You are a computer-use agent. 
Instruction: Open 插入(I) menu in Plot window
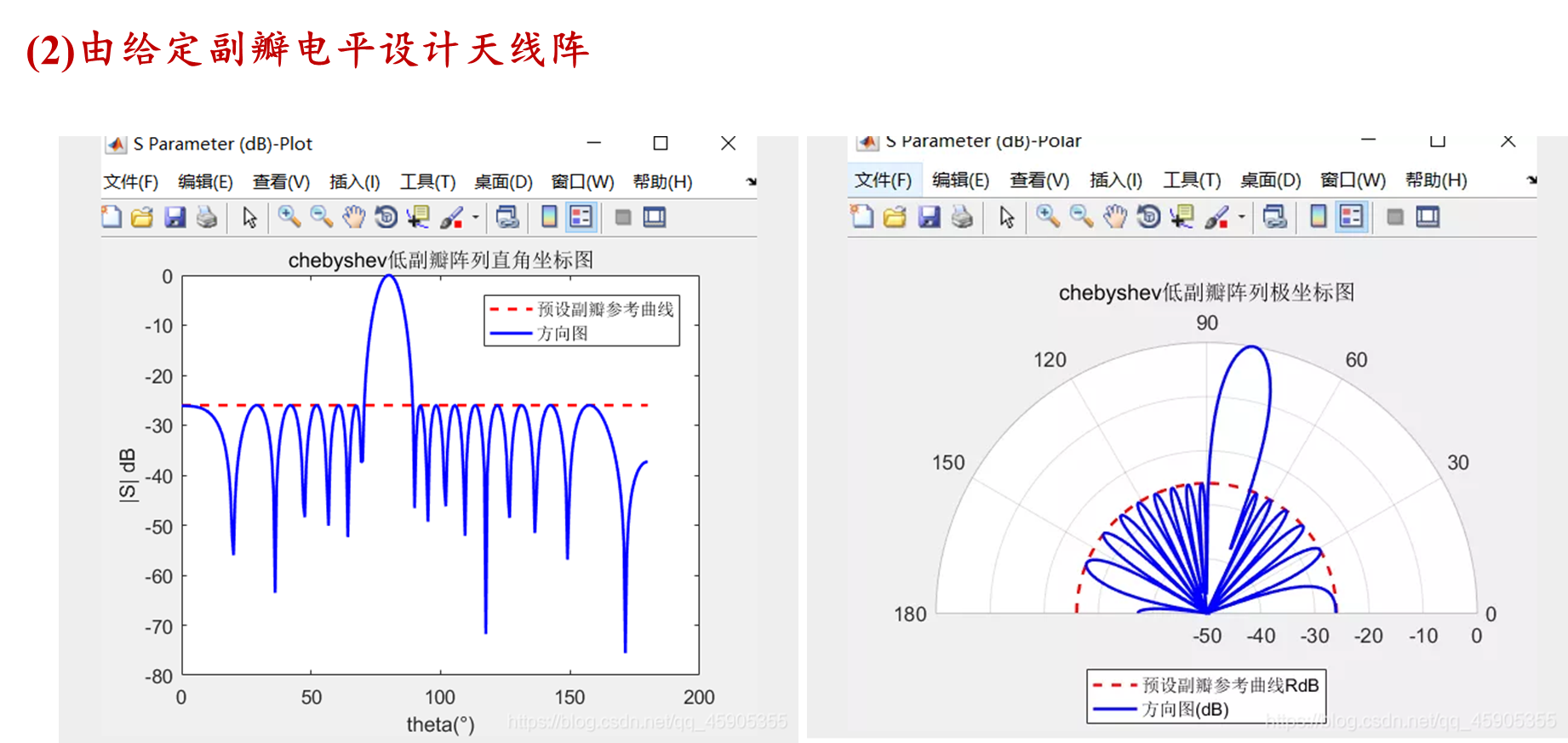click(x=354, y=182)
